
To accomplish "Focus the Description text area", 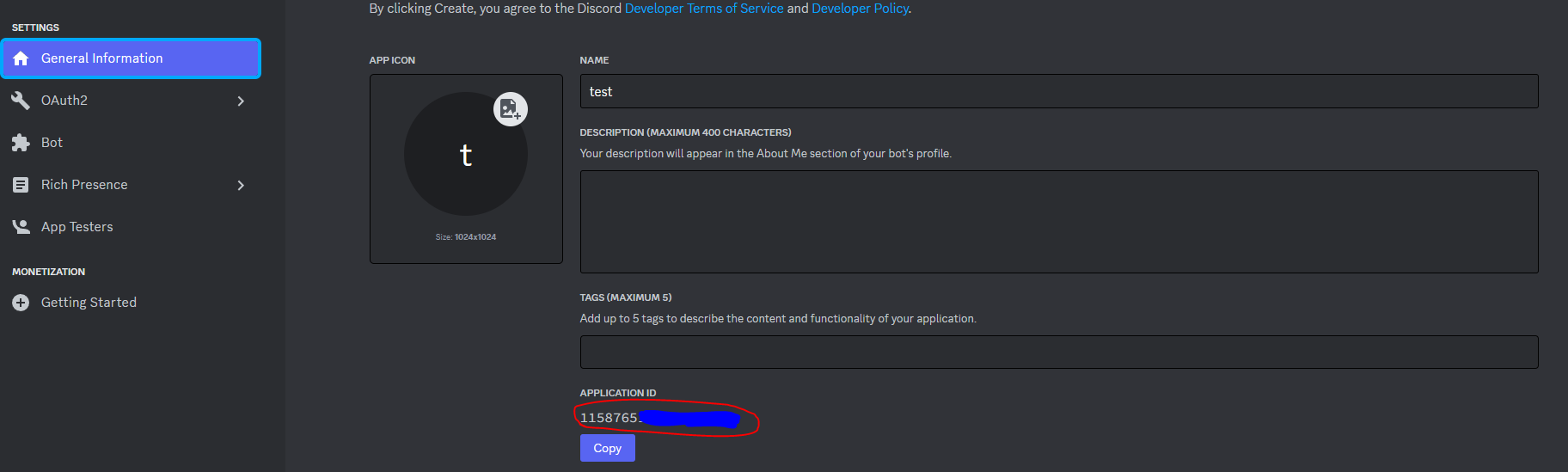I will [1059, 222].
